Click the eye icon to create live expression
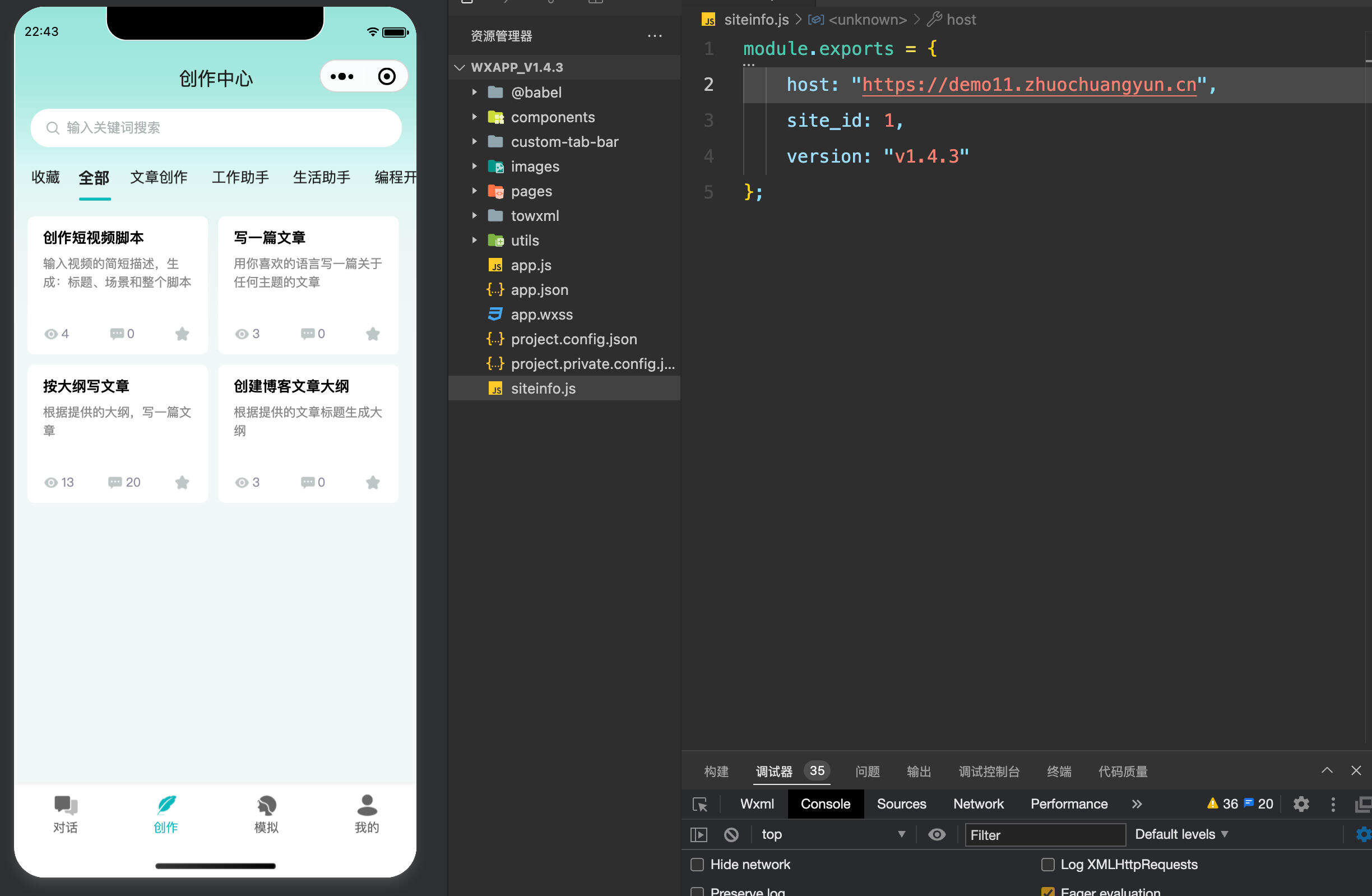This screenshot has width=1372, height=896. click(936, 834)
